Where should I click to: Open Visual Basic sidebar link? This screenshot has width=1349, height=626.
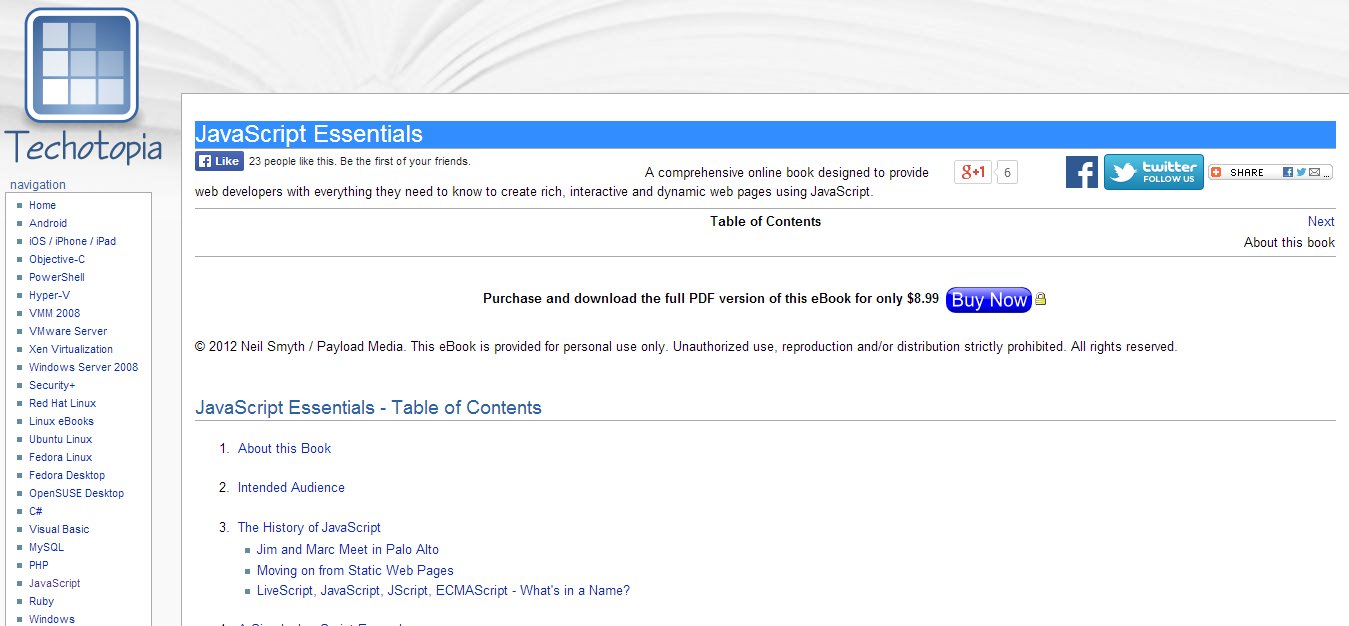(59, 530)
